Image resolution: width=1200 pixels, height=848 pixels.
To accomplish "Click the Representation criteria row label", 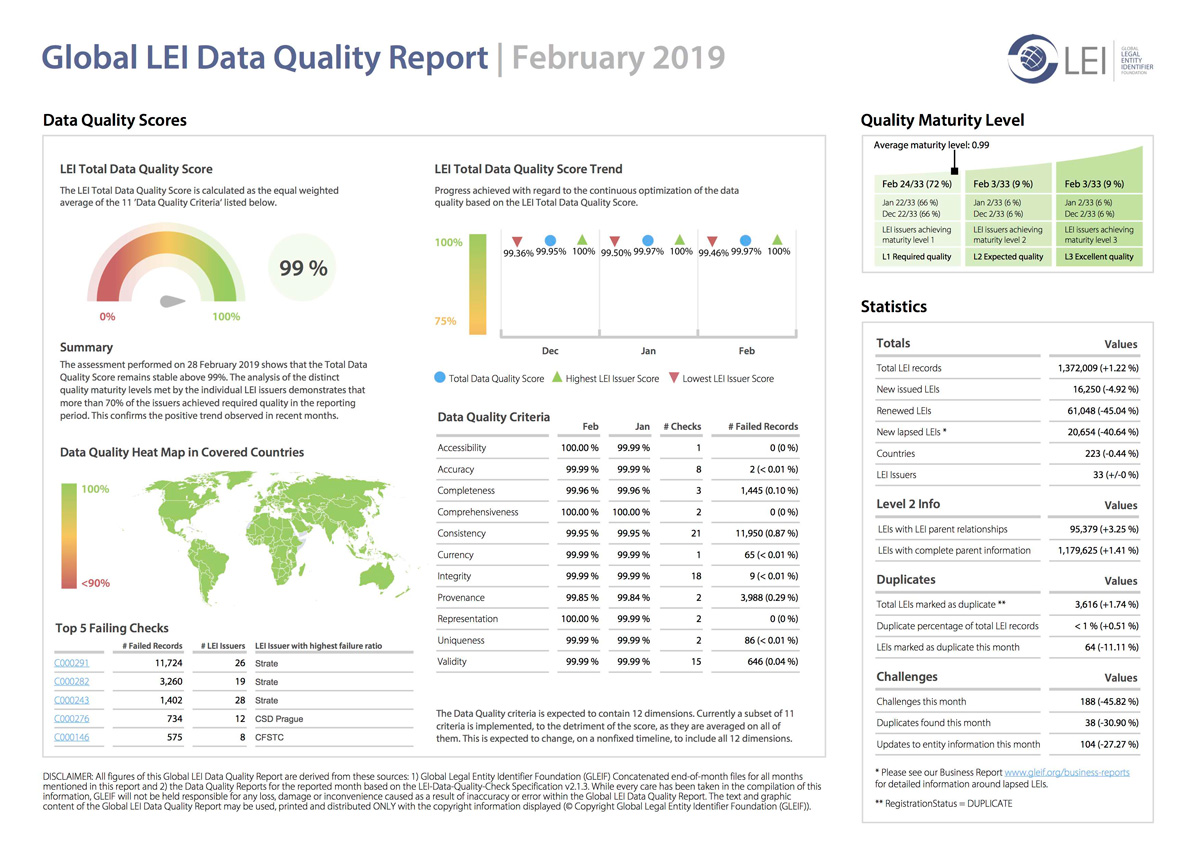I will coord(470,619).
